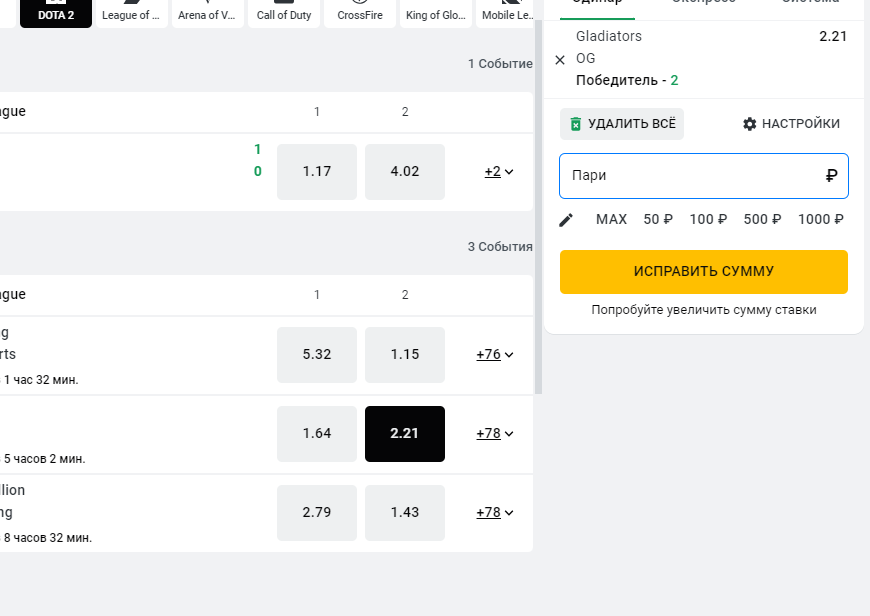Image resolution: width=870 pixels, height=616 pixels.
Task: Select the 2.79 odds
Action: pos(317,512)
